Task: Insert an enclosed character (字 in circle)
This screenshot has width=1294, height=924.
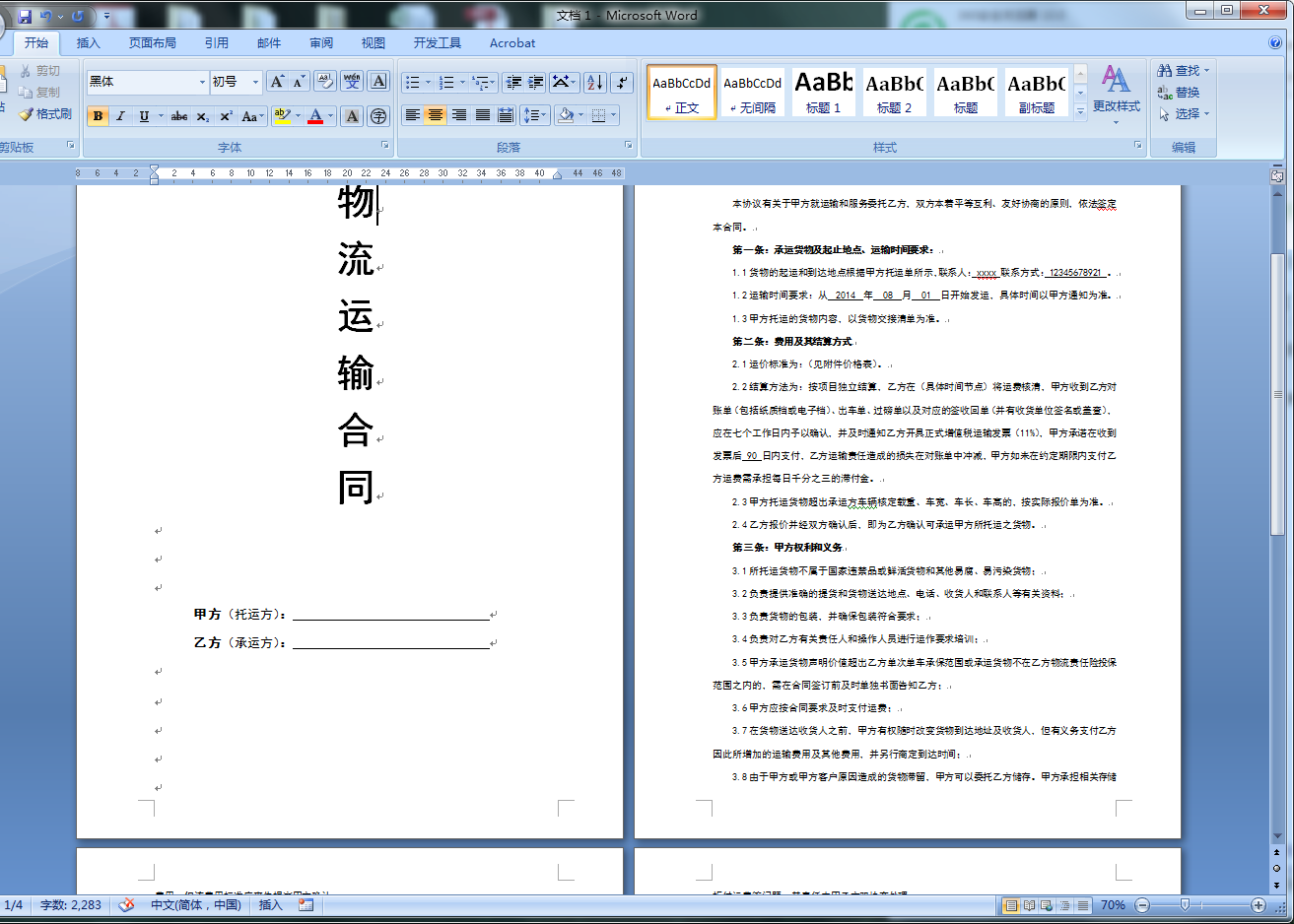Action: tap(378, 116)
